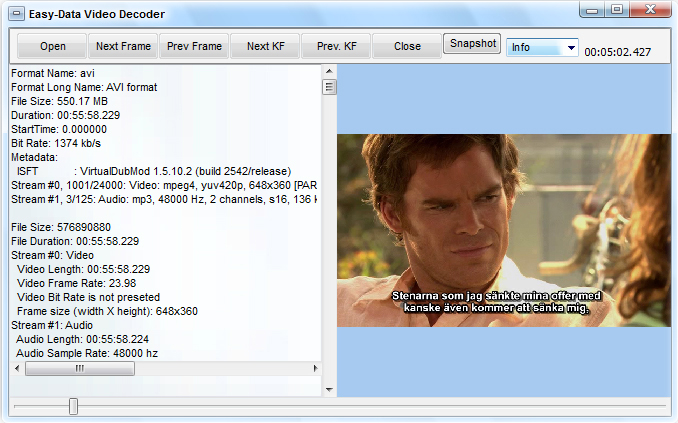678x423 pixels.
Task: Select the 'Stream #1: Audio' line
Action: [52, 325]
